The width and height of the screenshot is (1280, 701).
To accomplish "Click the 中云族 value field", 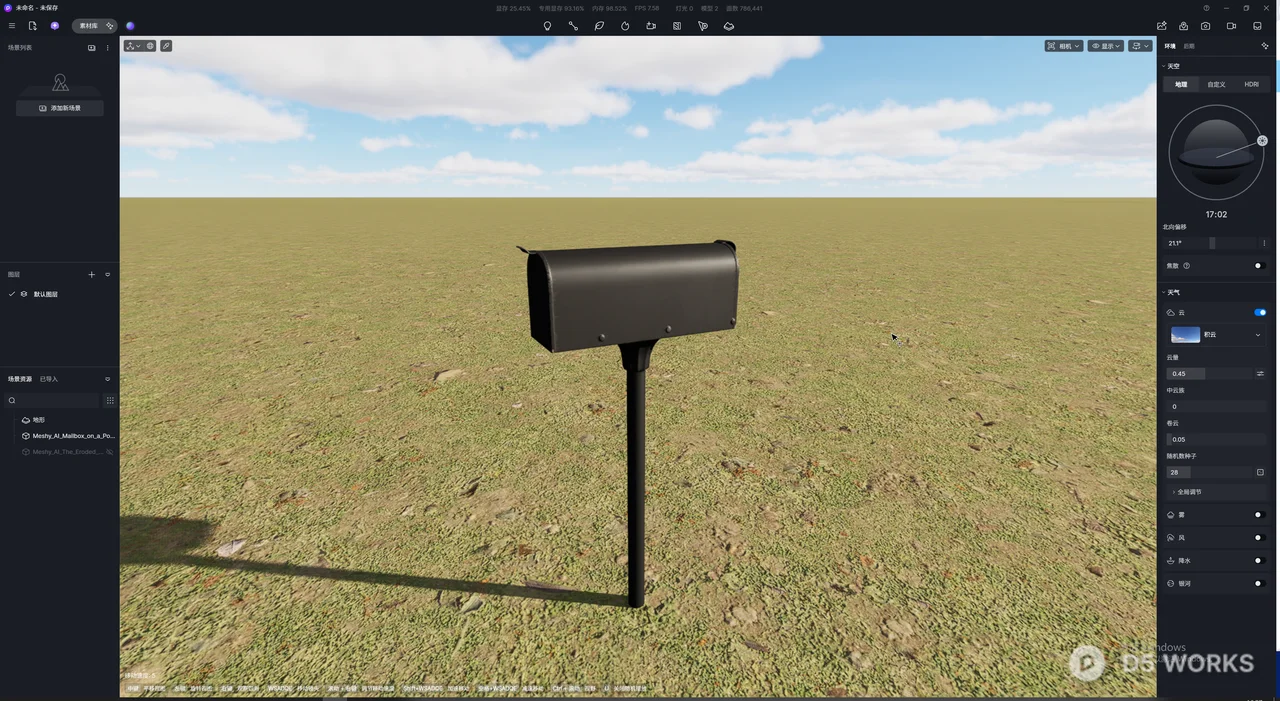I will pos(1216,407).
